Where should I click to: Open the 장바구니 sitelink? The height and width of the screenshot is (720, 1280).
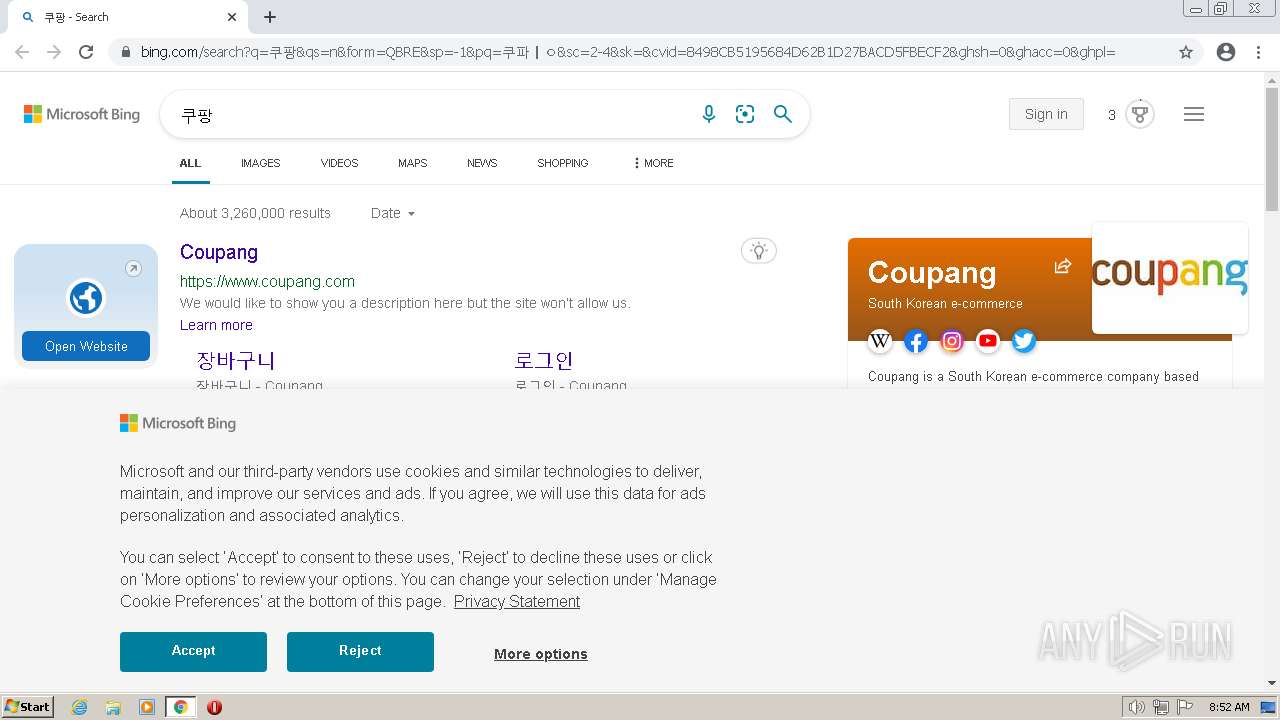pyautogui.click(x=236, y=360)
